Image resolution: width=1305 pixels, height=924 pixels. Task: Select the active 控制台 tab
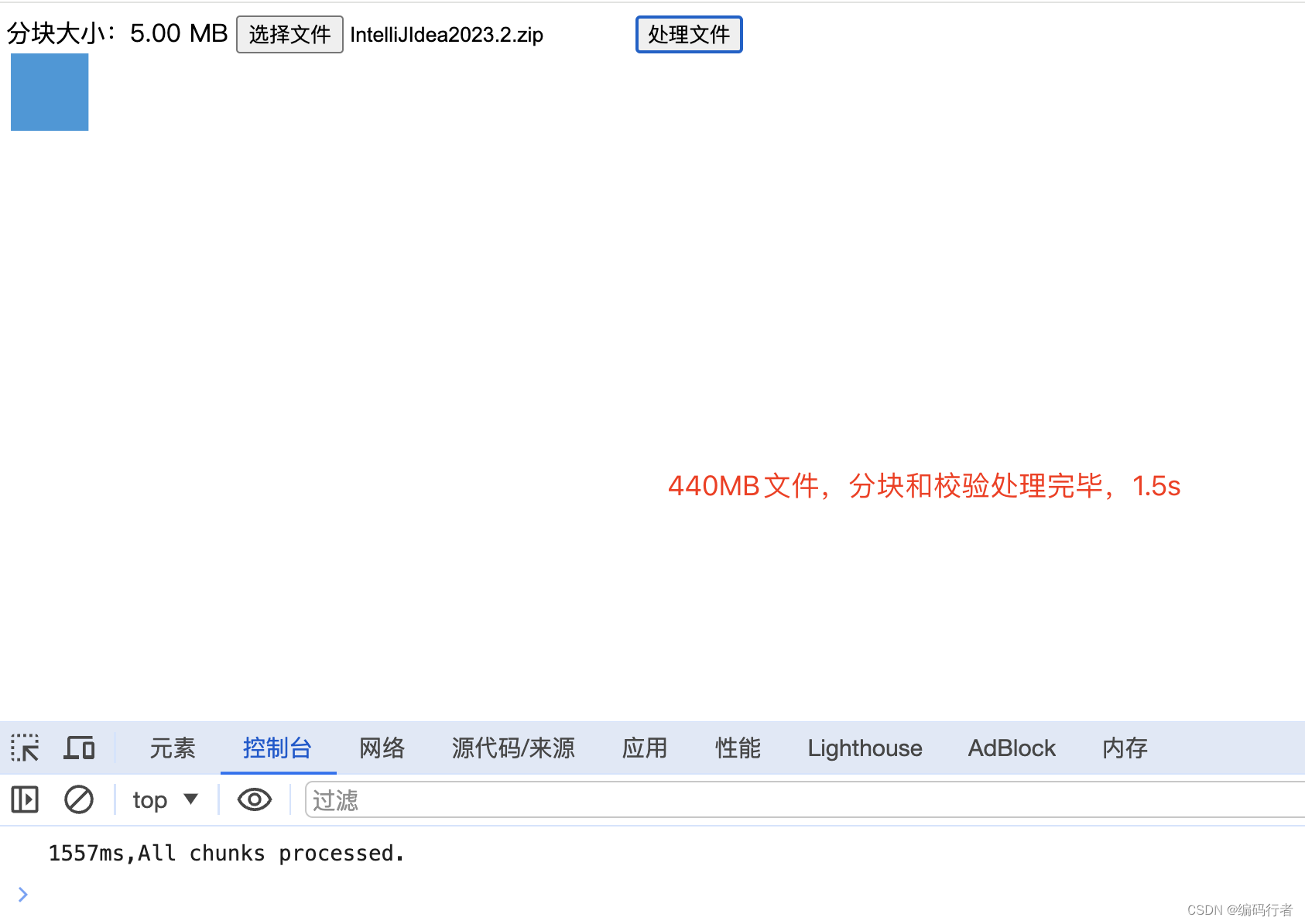coord(278,748)
